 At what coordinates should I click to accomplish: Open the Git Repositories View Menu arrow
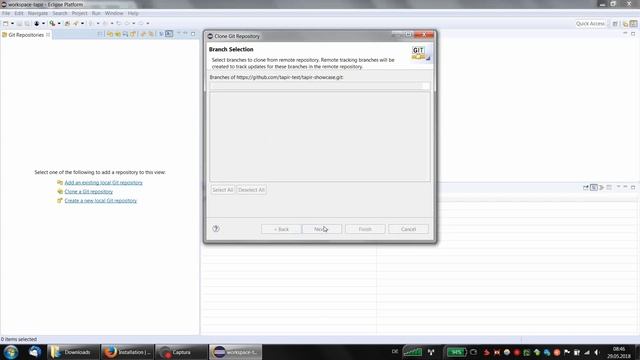pyautogui.click(x=178, y=34)
